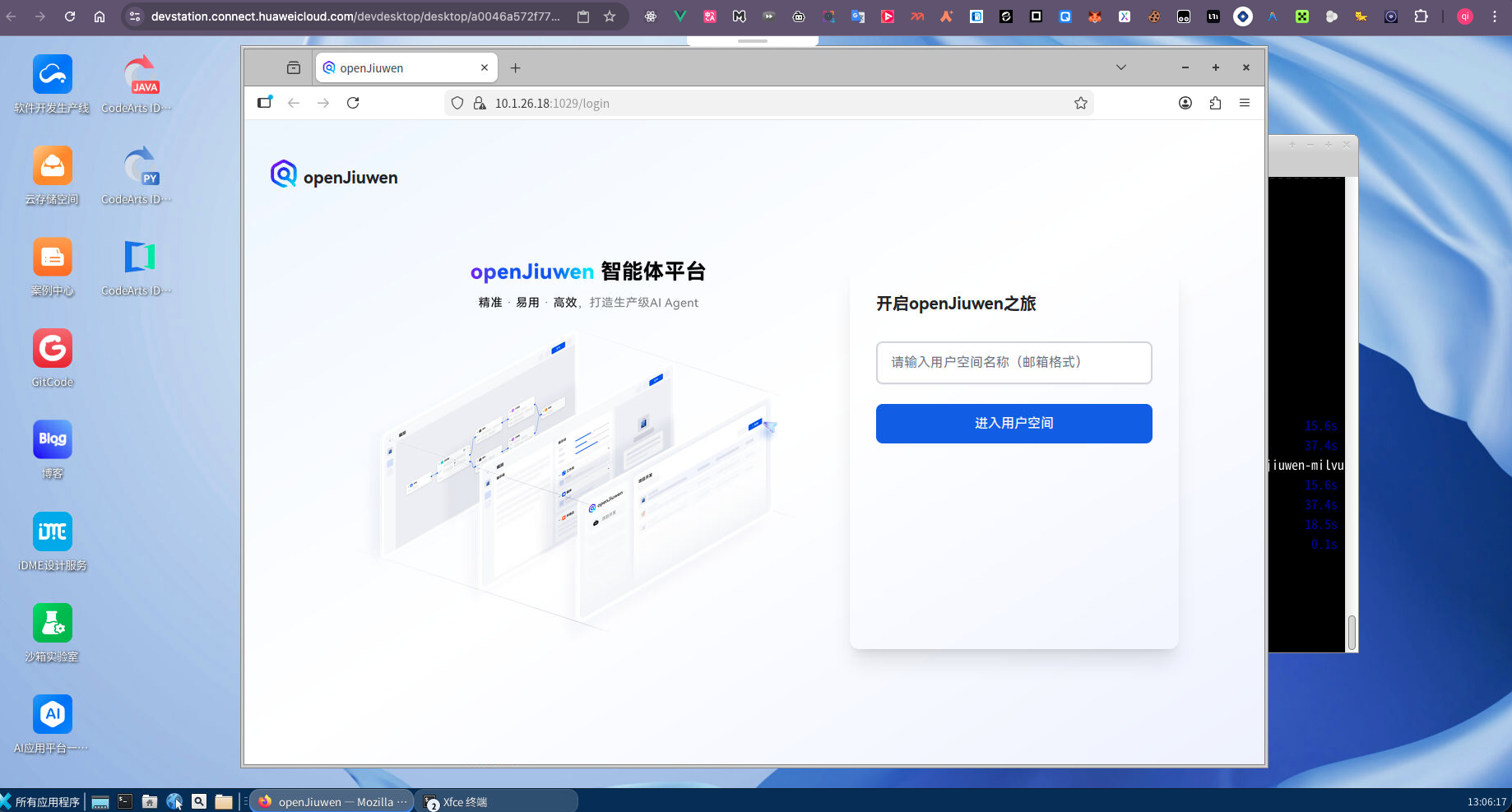Screen dimensions: 1512x812
Task: Reload the login page
Action: tap(353, 103)
